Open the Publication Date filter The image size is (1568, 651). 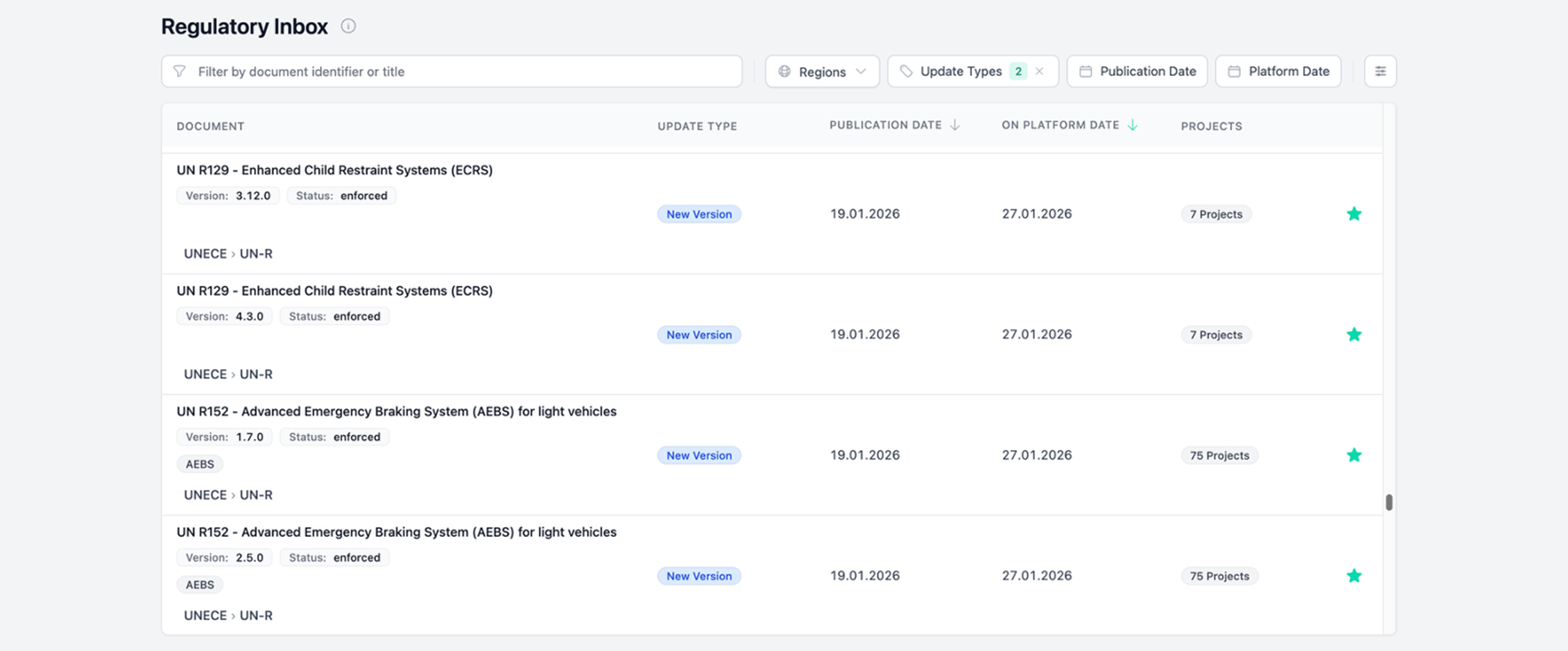(1137, 70)
